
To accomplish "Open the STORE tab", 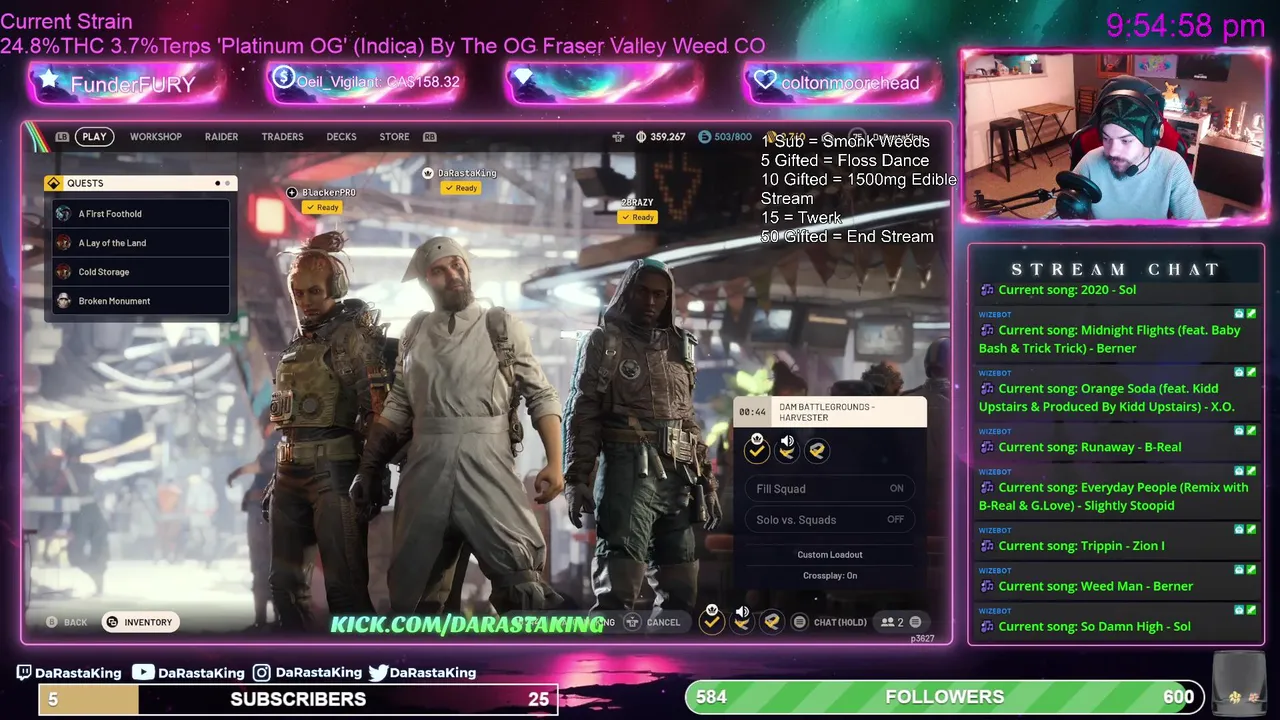I will coord(394,137).
